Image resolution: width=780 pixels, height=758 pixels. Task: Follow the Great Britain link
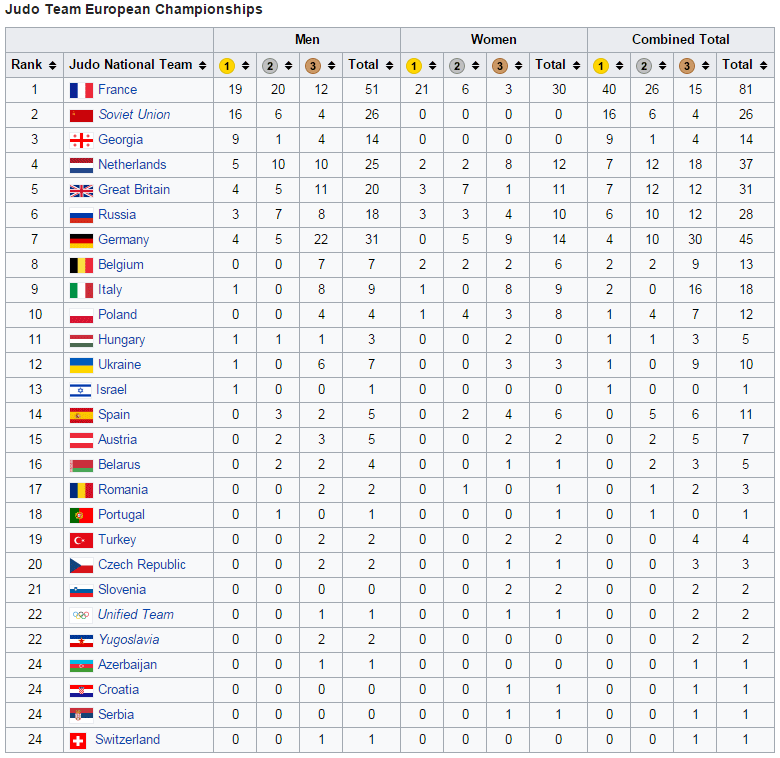134,190
